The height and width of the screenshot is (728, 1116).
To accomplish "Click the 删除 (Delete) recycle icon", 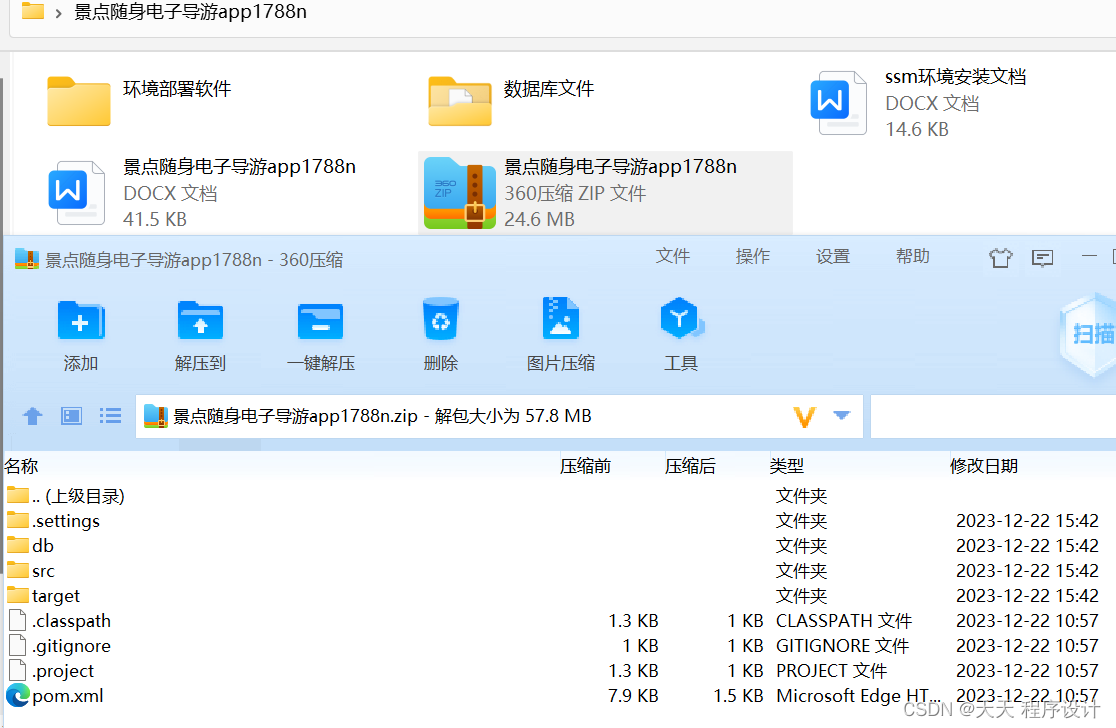I will pyautogui.click(x=441, y=320).
